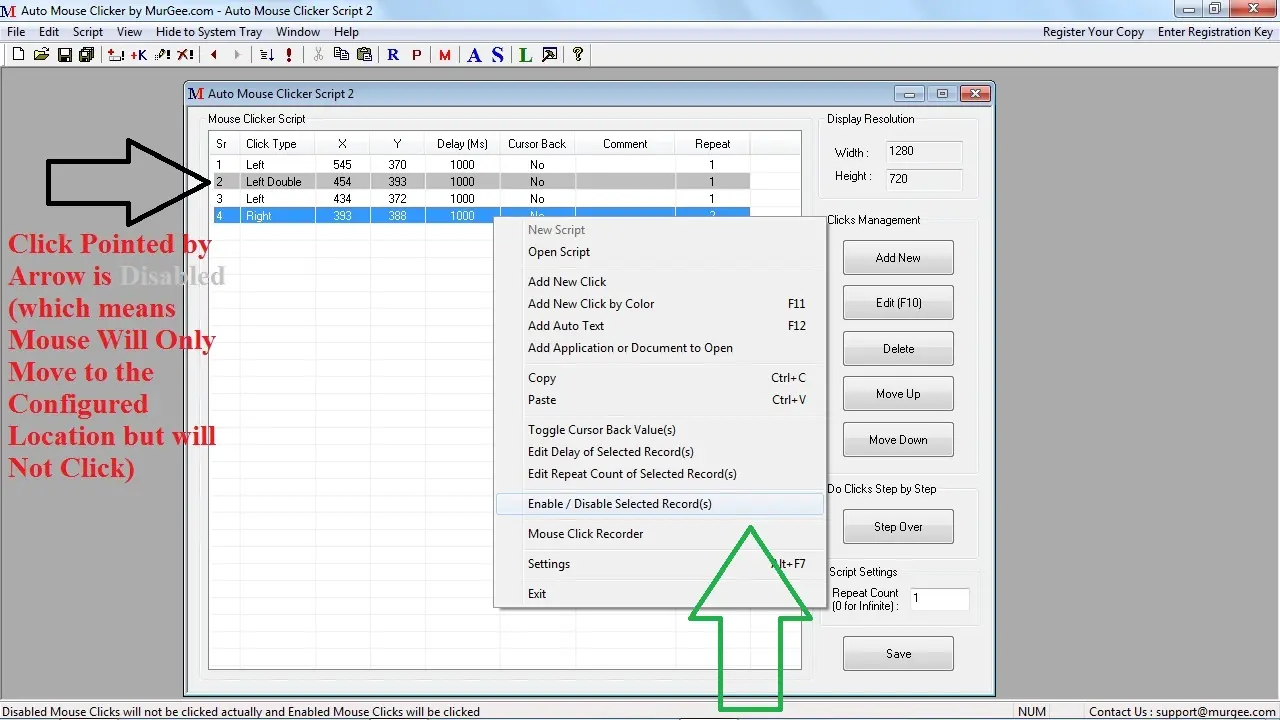
Task: Open the File menu
Action: click(16, 32)
